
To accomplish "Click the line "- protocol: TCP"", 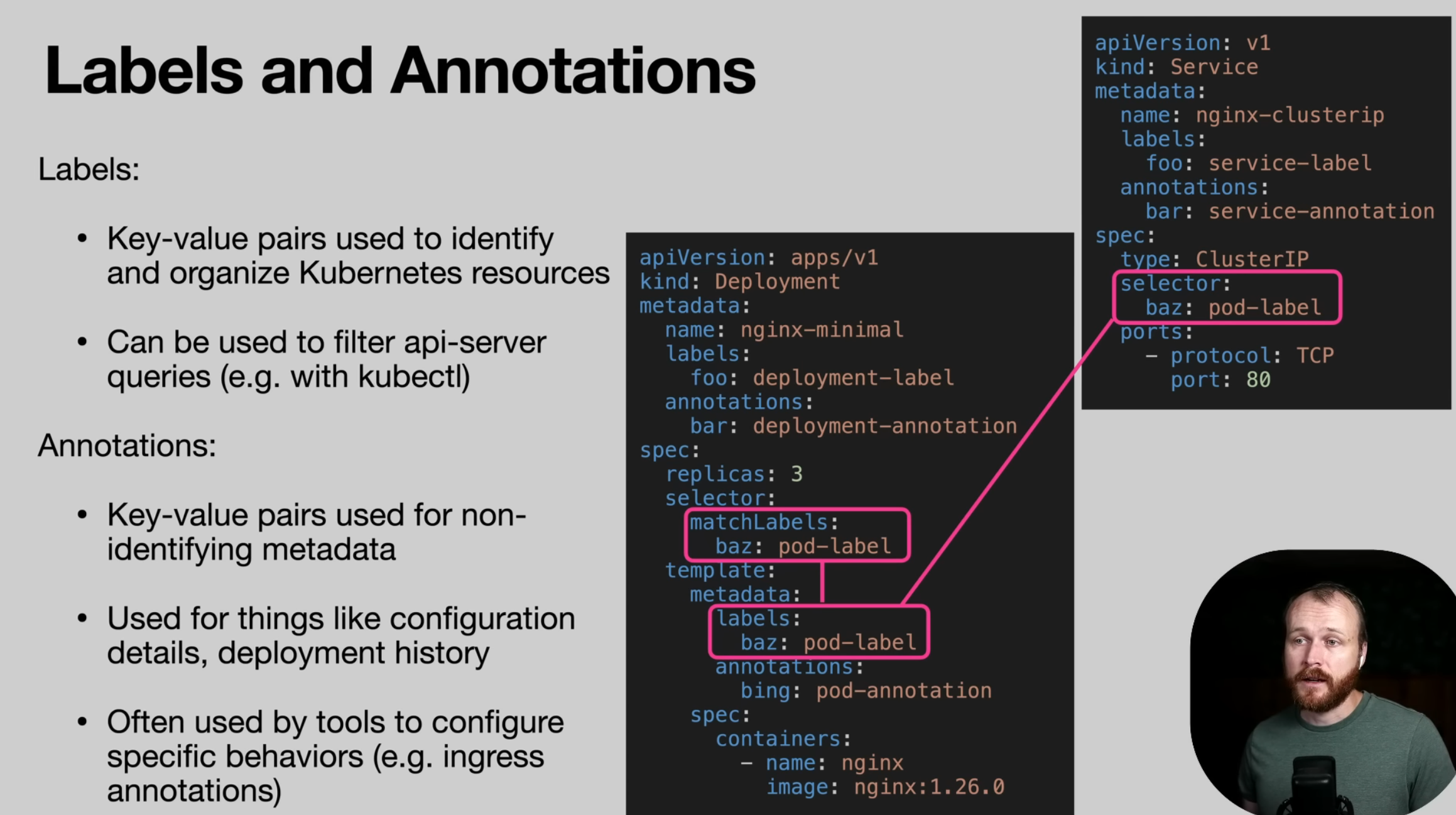I will 1239,356.
